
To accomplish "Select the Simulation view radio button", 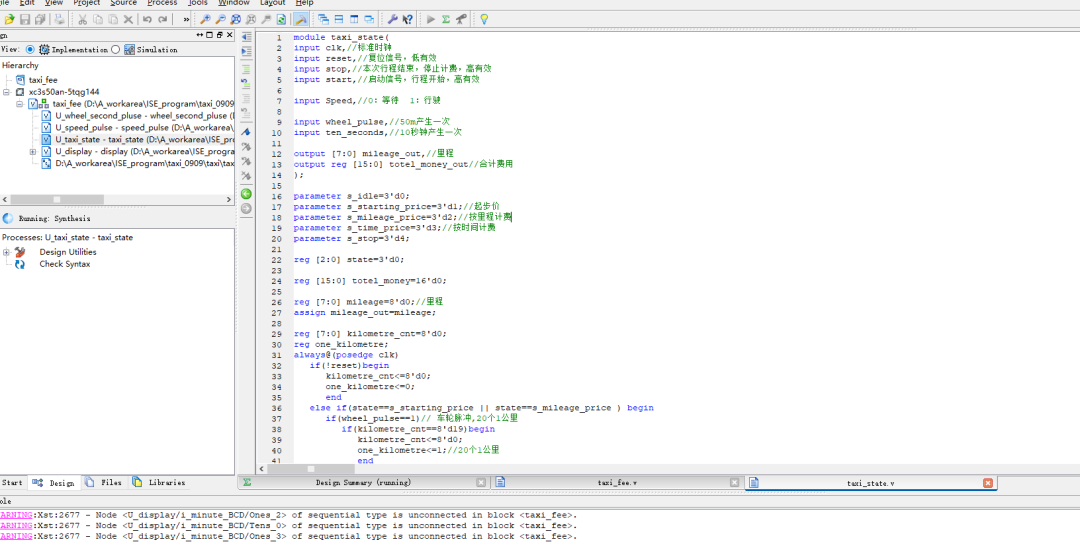I will (x=116, y=49).
